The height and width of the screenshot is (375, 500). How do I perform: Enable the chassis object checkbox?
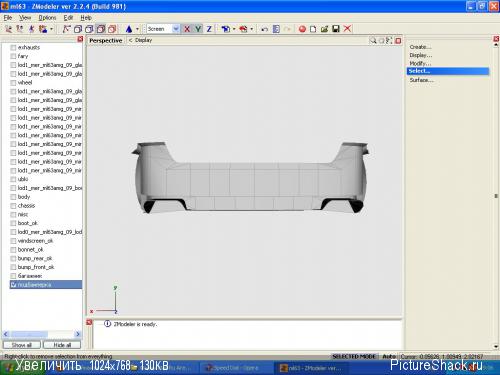click(13, 206)
